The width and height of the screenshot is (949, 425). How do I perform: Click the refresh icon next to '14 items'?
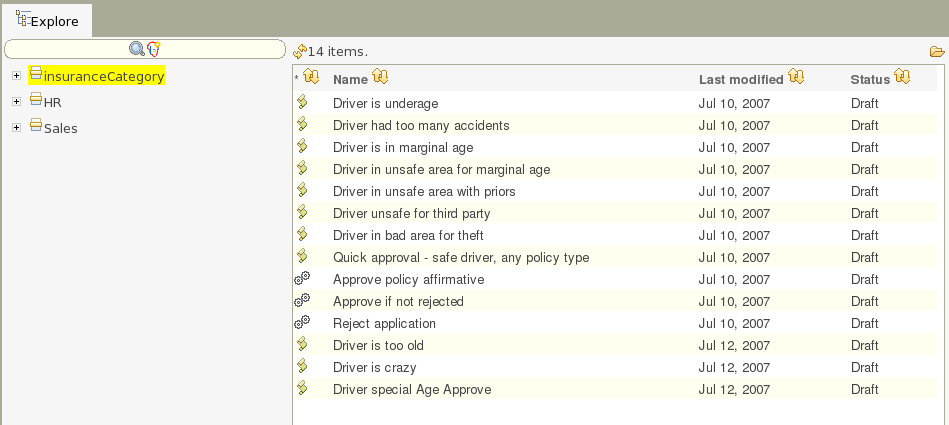299,51
